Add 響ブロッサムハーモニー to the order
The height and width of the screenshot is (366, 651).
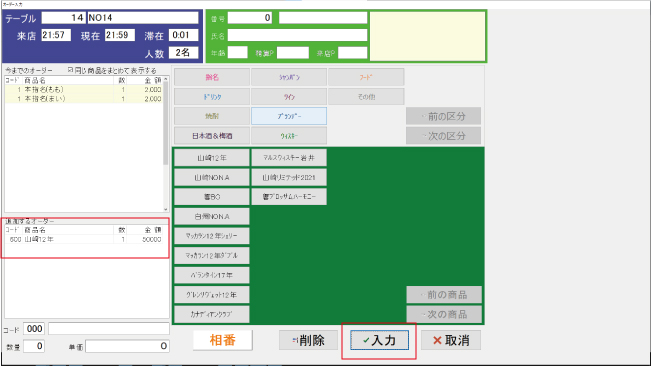click(x=289, y=197)
